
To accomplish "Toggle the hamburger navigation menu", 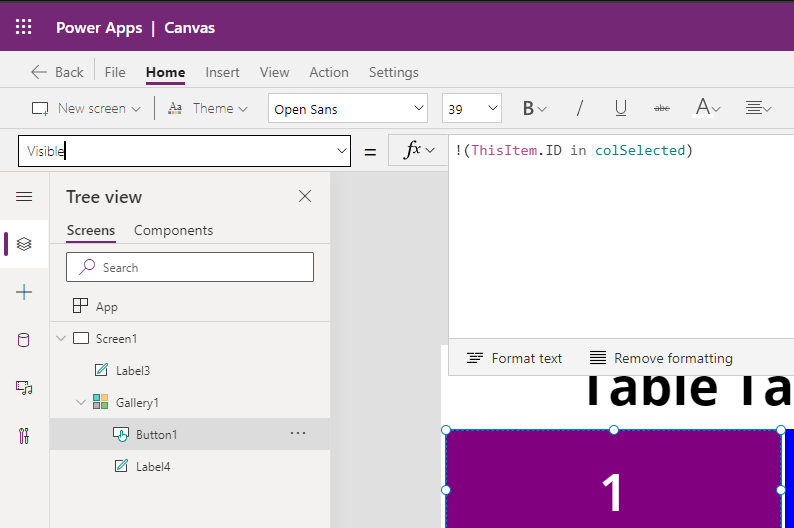I will 24,196.
